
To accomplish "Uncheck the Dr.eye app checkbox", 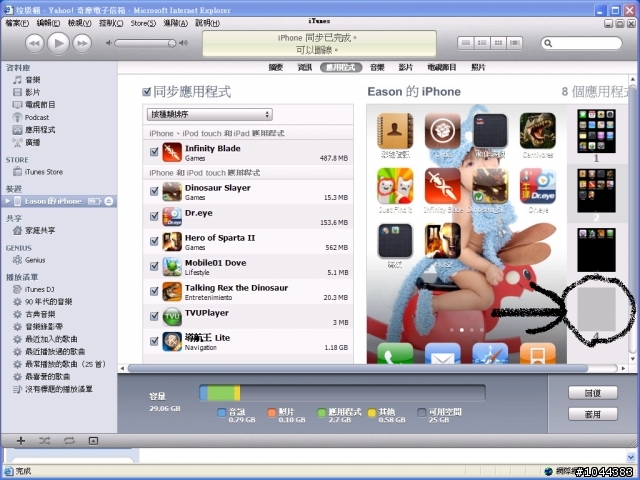I will (154, 216).
